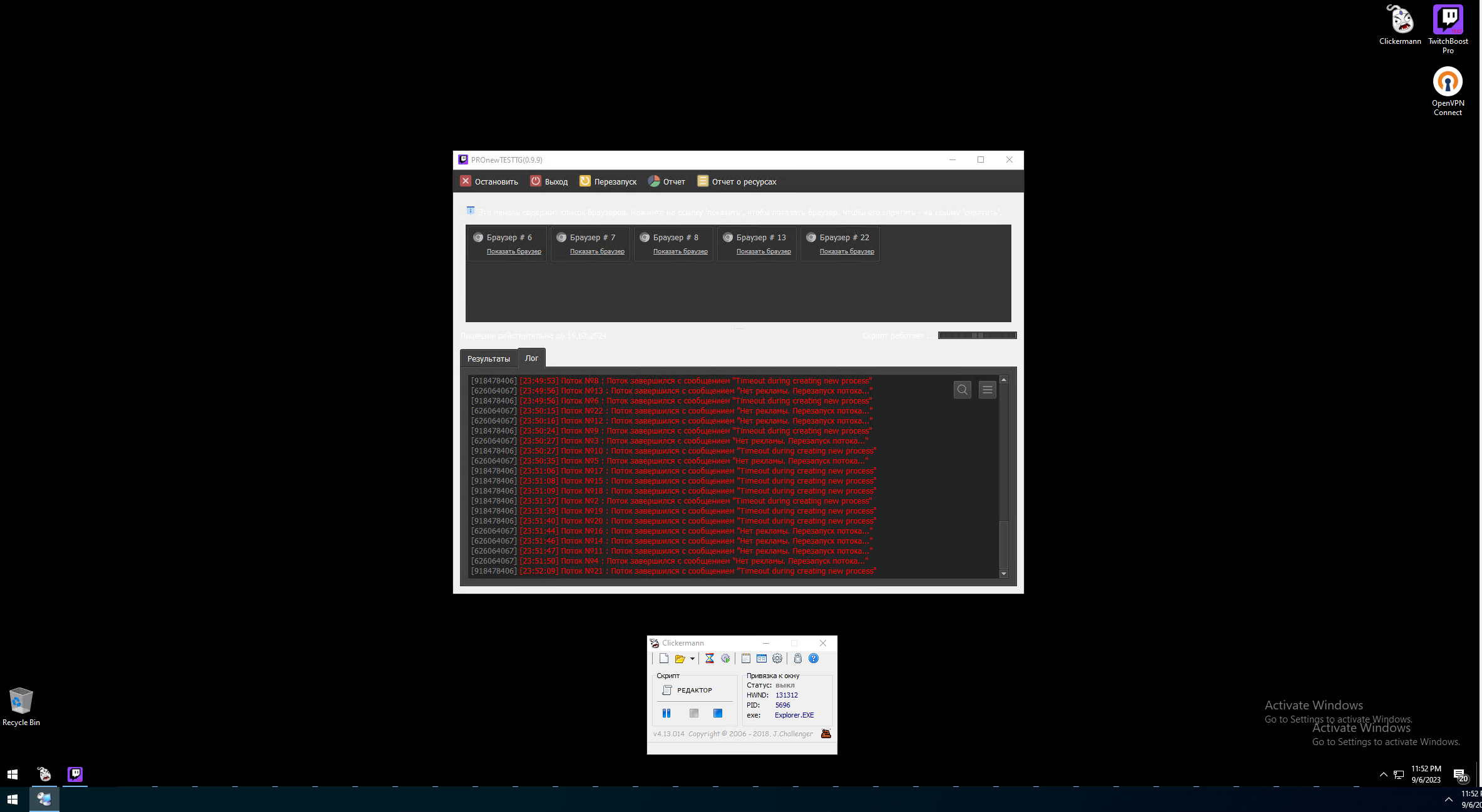
Task: Open the log options hamburger menu
Action: click(987, 390)
